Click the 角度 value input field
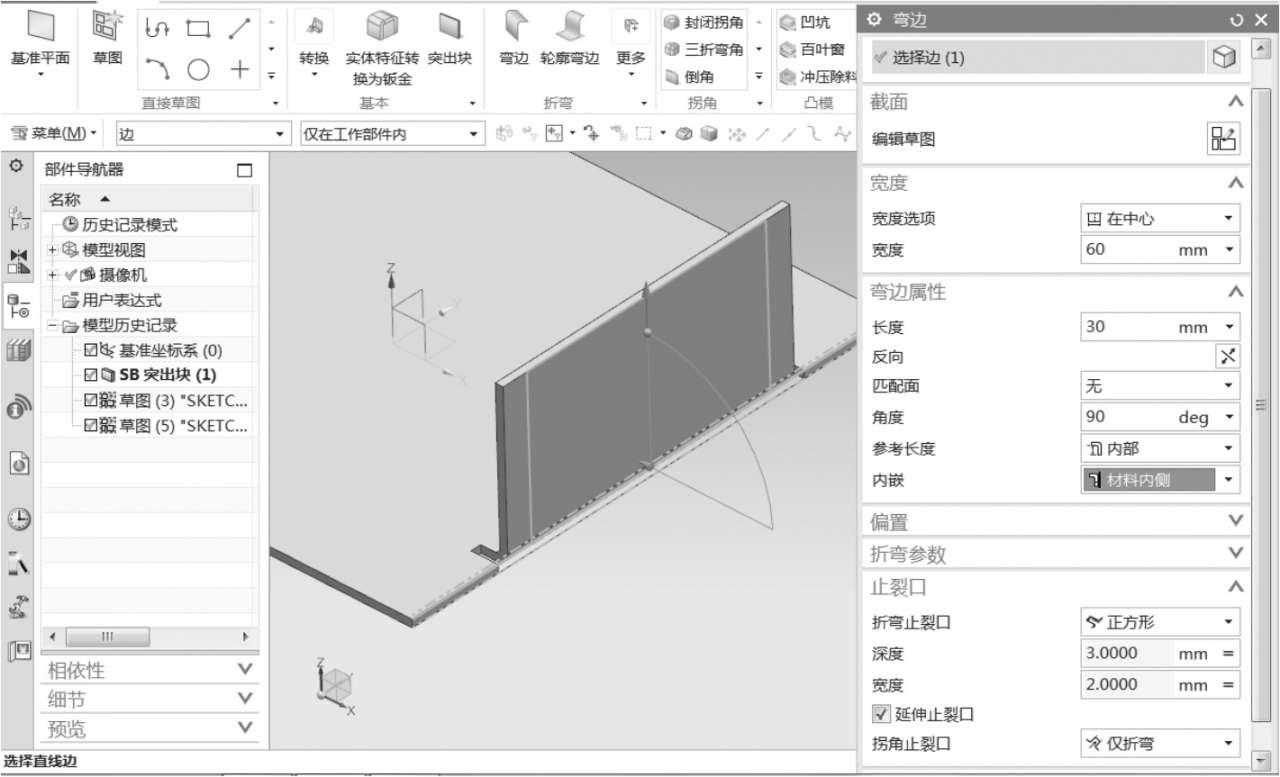 click(x=1120, y=416)
